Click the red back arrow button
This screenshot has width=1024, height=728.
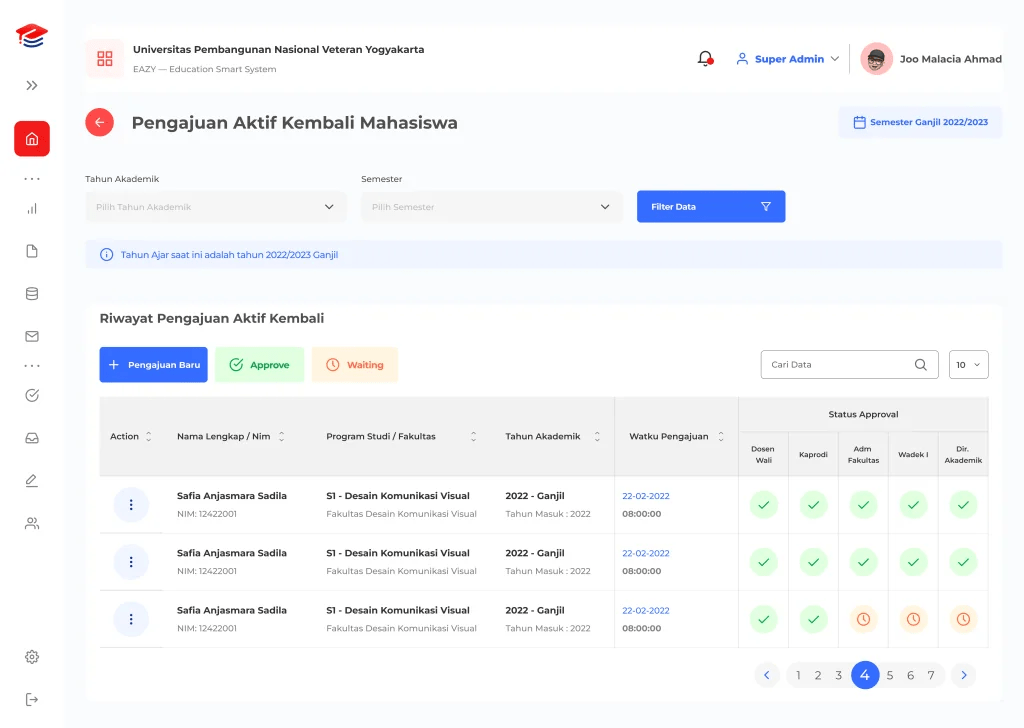pos(99,122)
